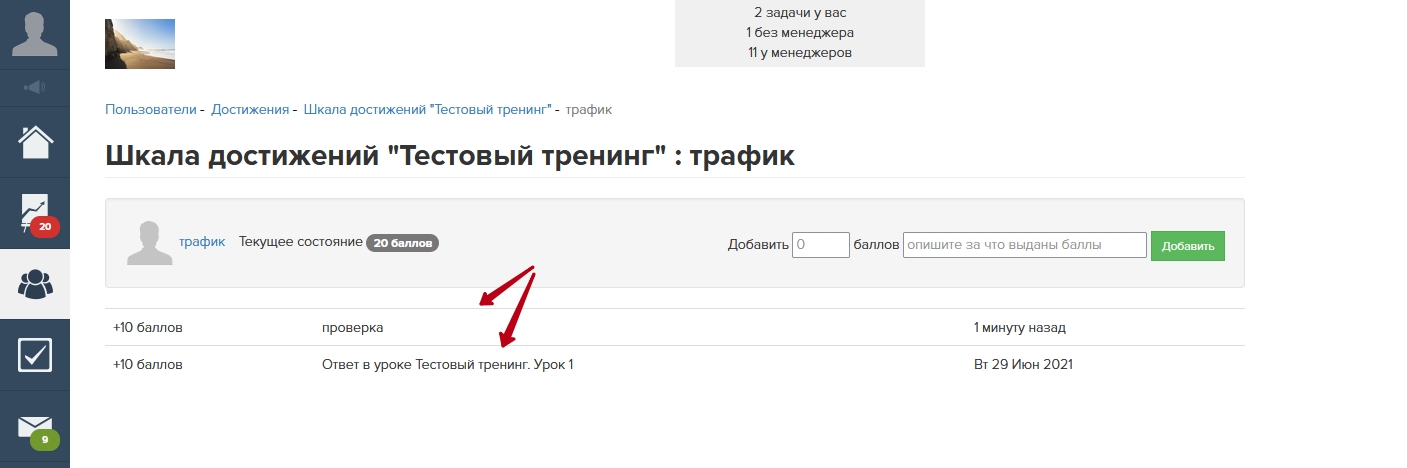Click "2 задачи у вас" counter

pos(799,13)
